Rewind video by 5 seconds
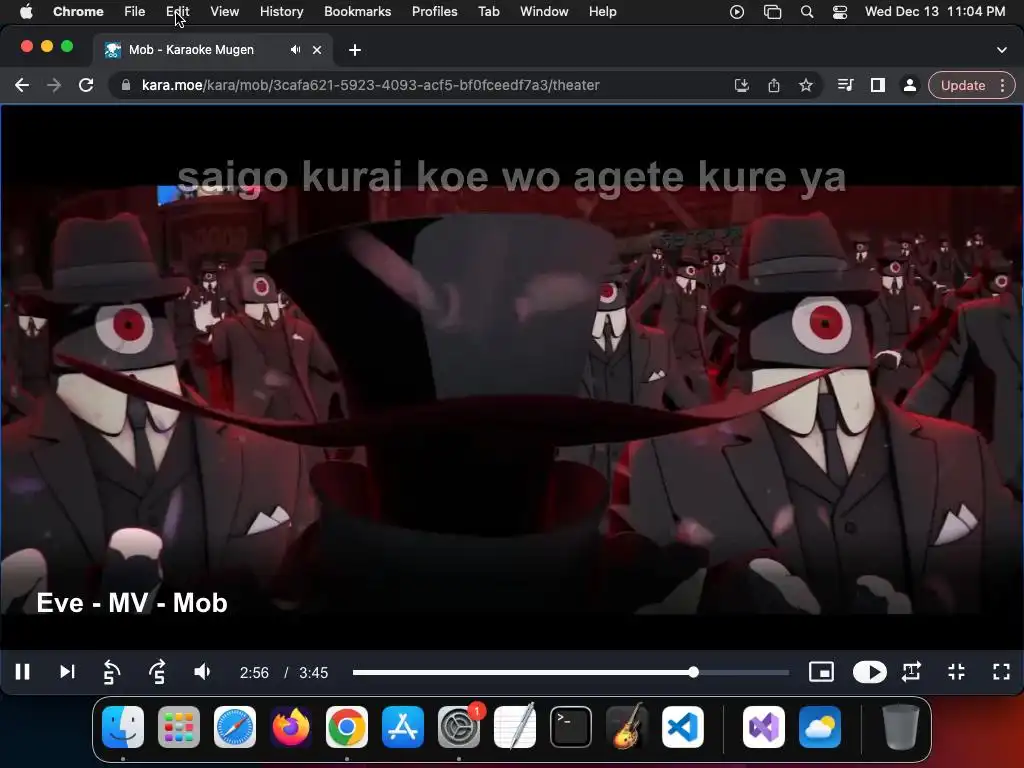Screen dimensions: 1024x768 click(x=112, y=672)
